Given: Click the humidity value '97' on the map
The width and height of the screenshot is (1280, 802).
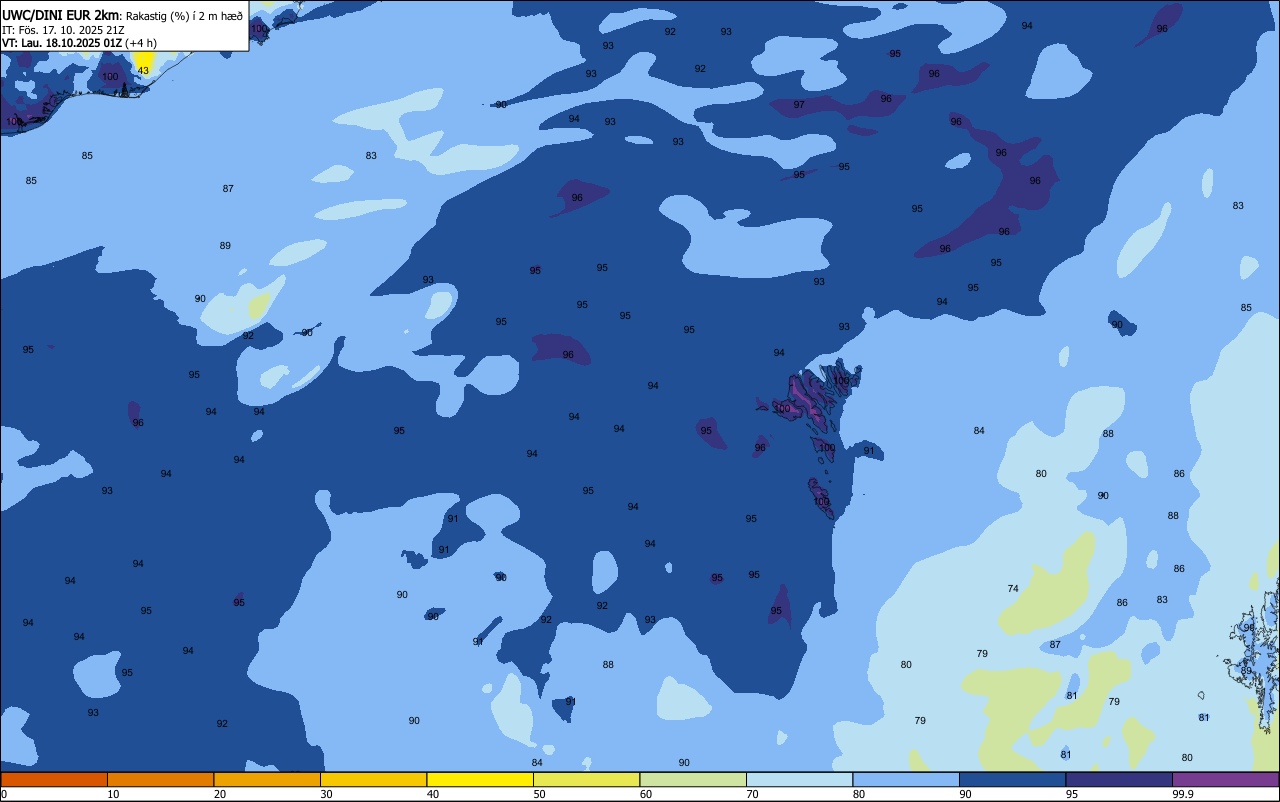Looking at the screenshot, I should (799, 104).
